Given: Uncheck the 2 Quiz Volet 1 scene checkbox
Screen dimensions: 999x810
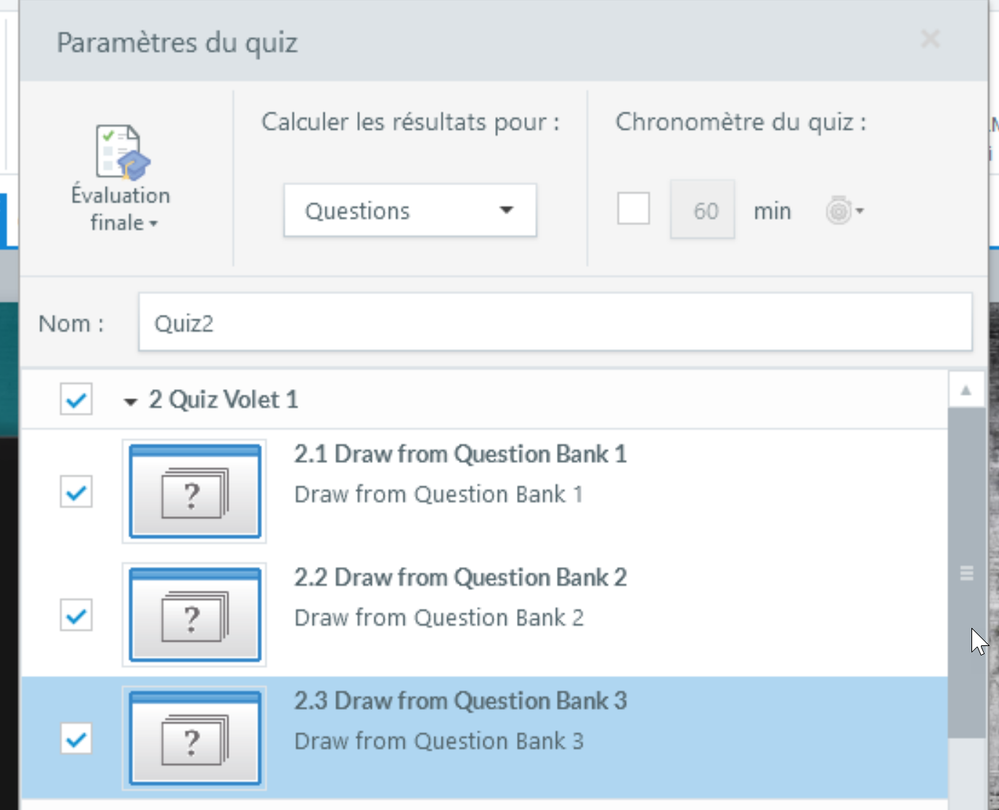Looking at the screenshot, I should [76, 400].
